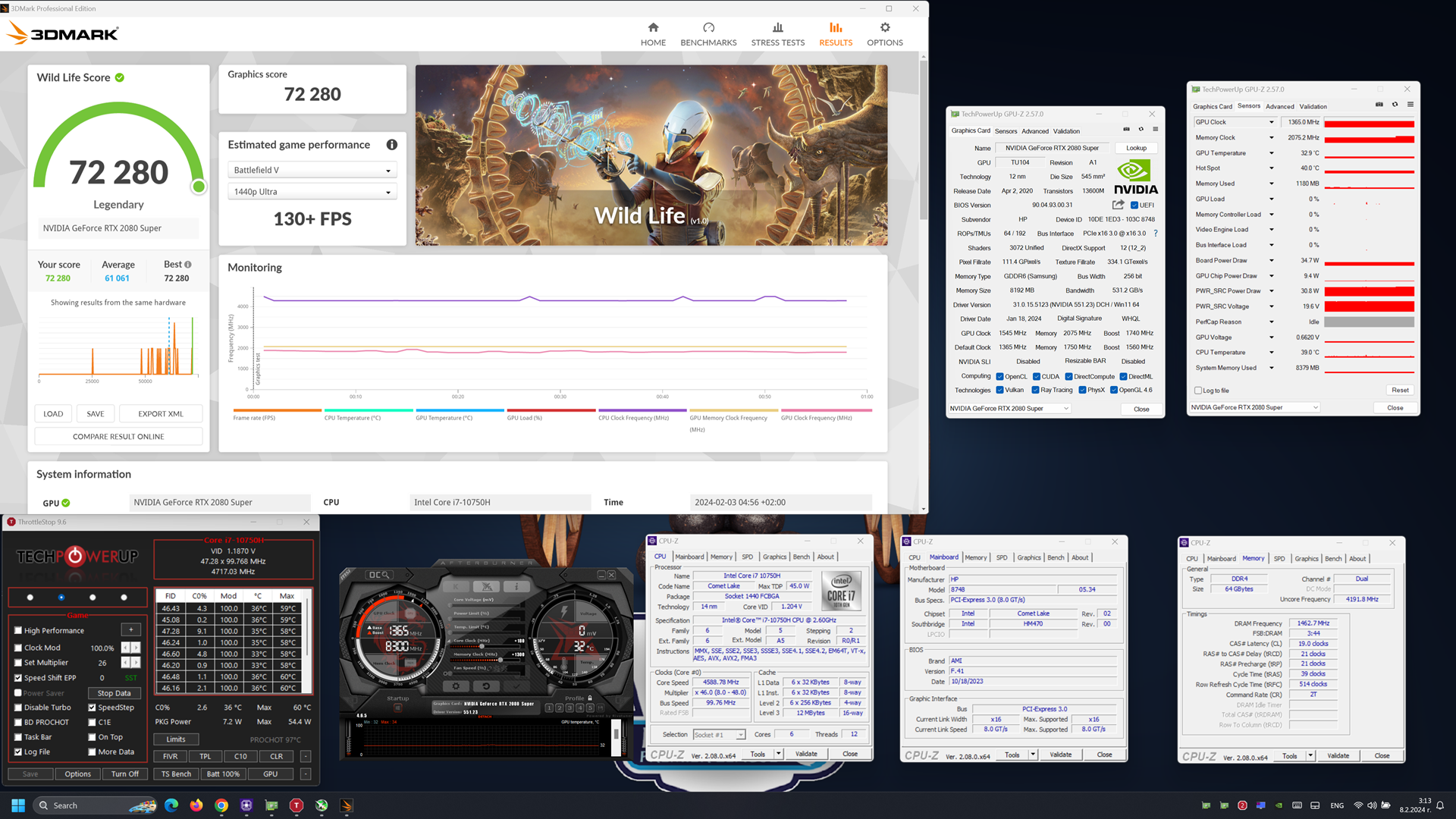Click EXPORT XML button in 3DMark
The width and height of the screenshot is (1456, 819).
[x=161, y=414]
